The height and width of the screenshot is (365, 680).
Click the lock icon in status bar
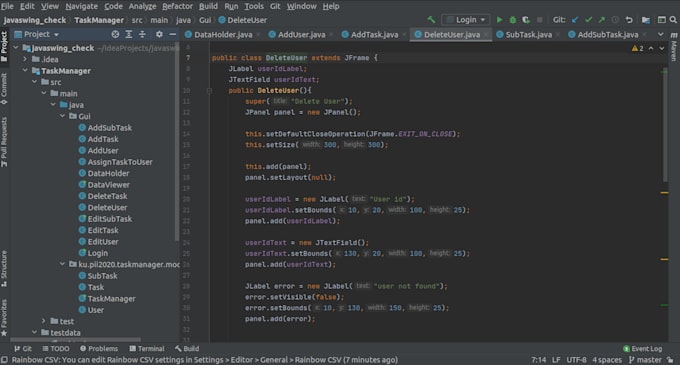pos(670,360)
